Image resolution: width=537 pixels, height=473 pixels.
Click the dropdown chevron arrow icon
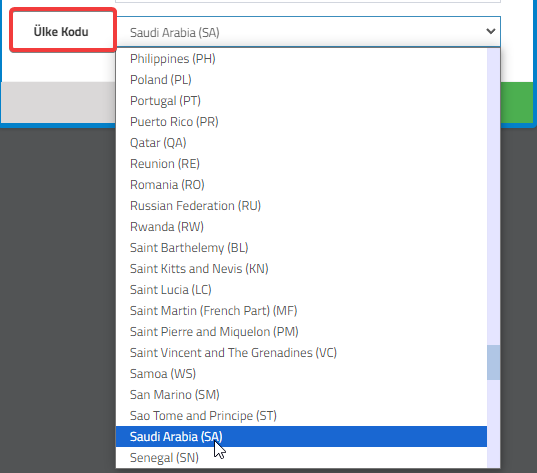[491, 32]
